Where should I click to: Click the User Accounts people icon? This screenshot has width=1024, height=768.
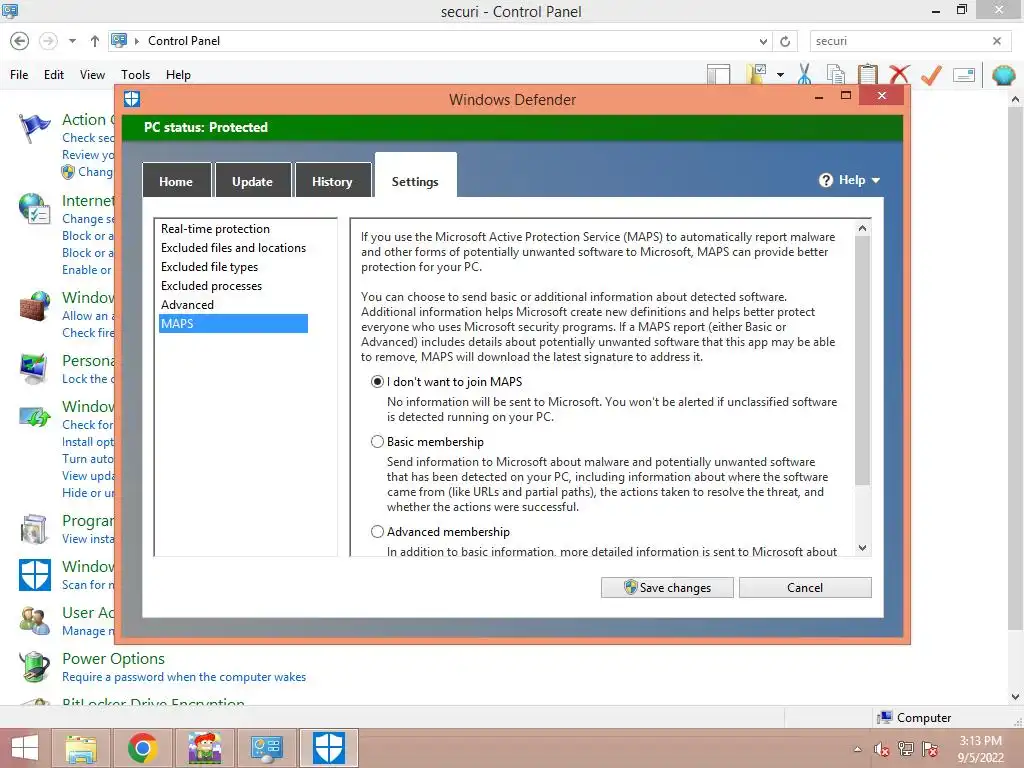tap(35, 620)
